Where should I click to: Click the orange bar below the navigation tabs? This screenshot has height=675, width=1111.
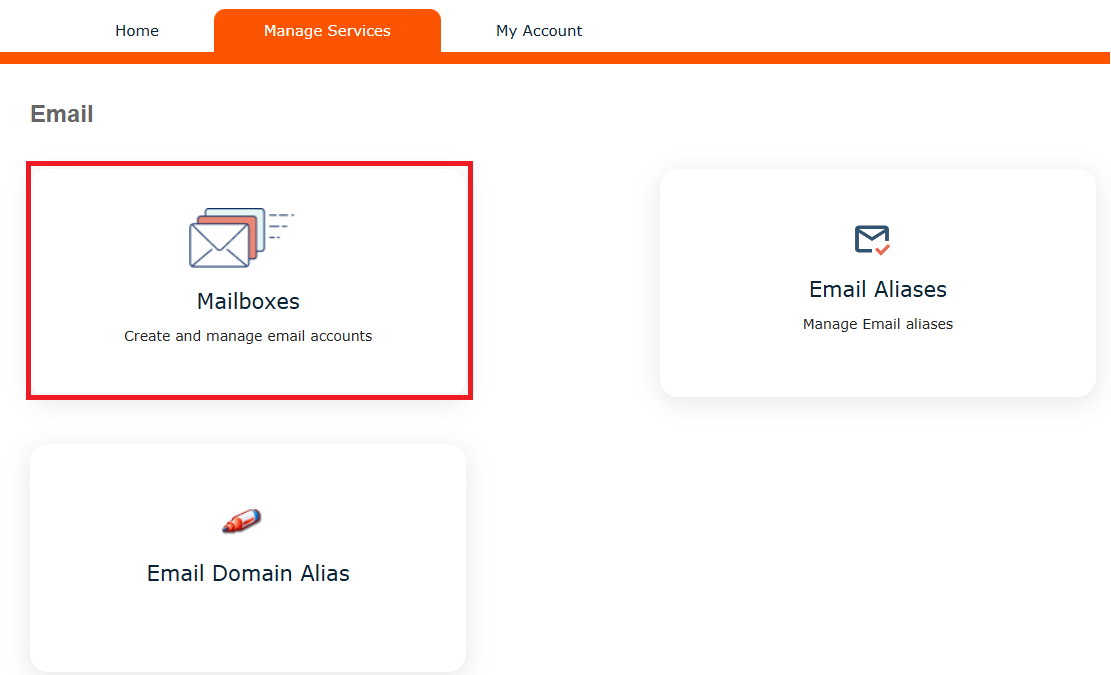coord(800,58)
